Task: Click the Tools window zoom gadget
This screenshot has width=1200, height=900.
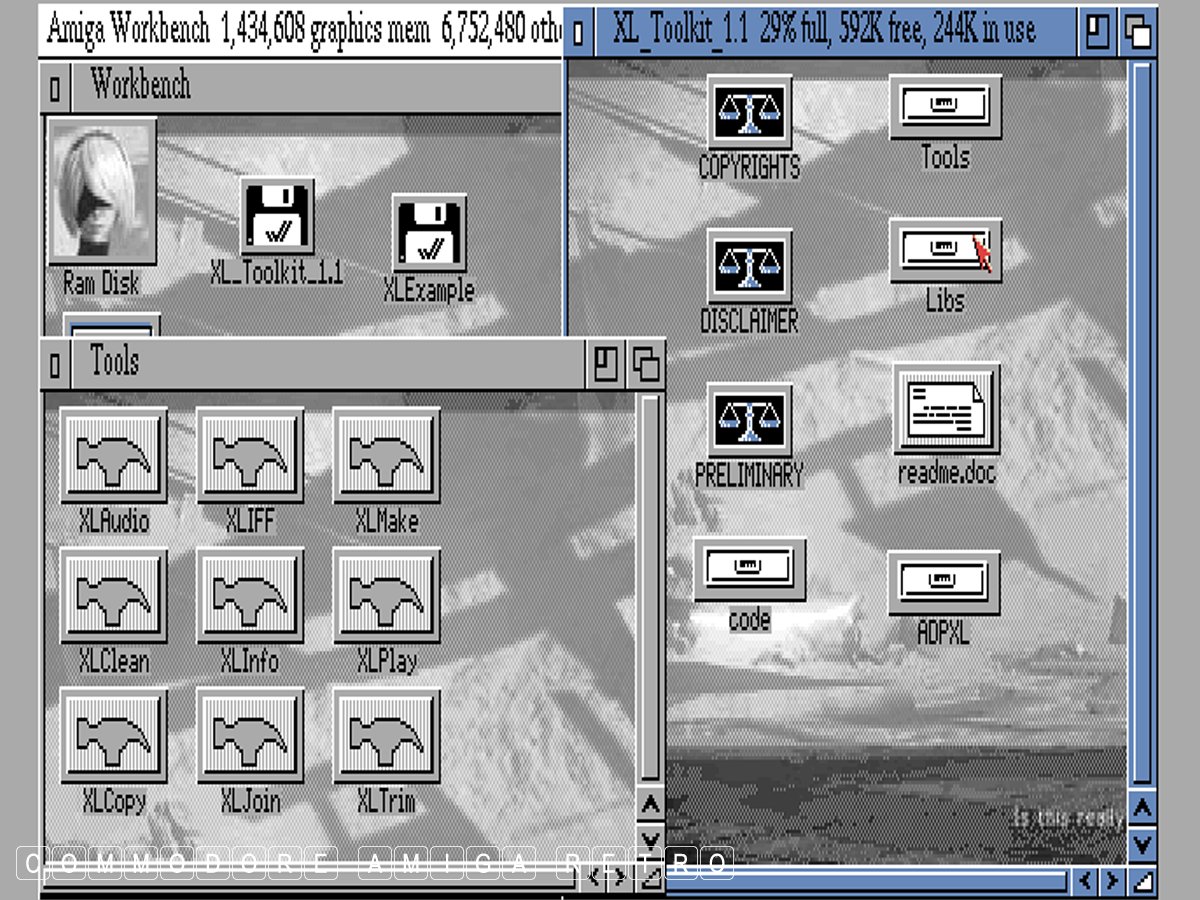Action: click(606, 364)
